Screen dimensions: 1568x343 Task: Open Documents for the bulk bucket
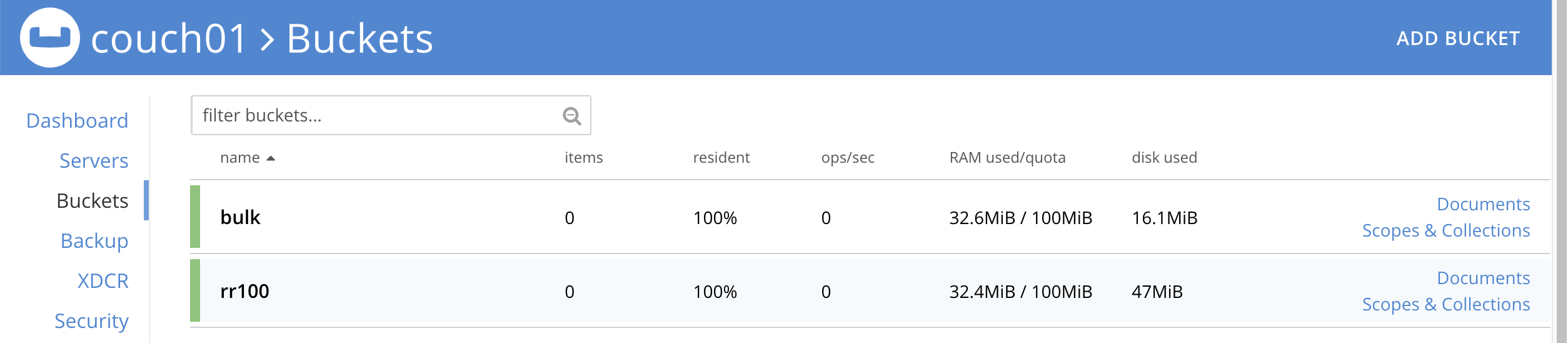tap(1483, 204)
